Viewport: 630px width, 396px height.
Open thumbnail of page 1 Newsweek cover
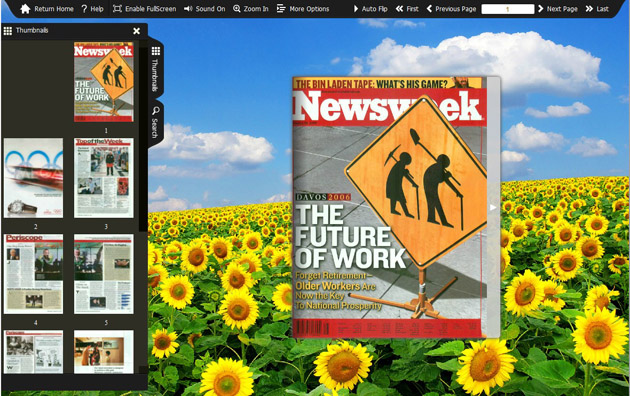pyautogui.click(x=104, y=82)
